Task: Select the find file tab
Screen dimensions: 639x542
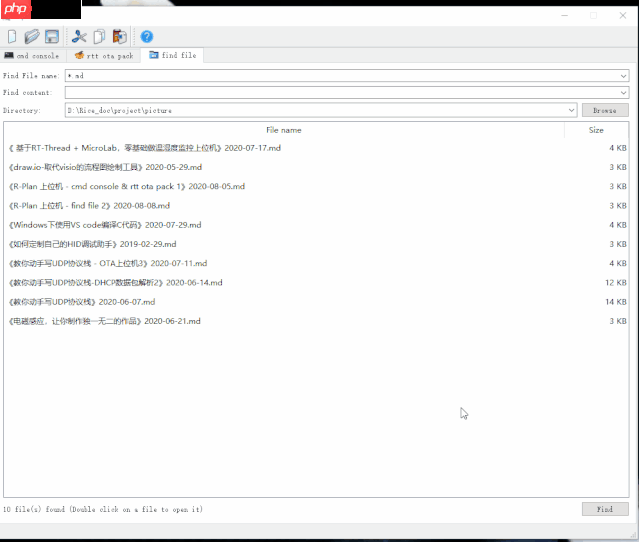Action: click(172, 56)
